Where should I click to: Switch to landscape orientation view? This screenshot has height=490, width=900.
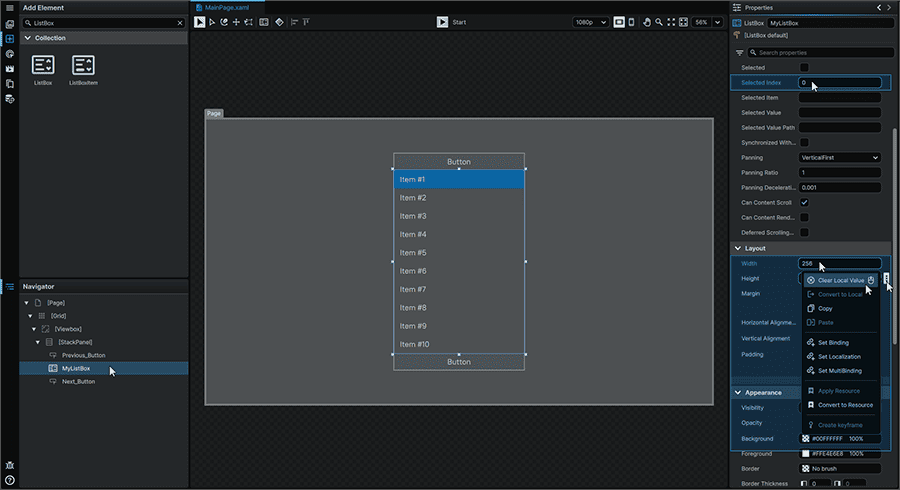[x=619, y=22]
